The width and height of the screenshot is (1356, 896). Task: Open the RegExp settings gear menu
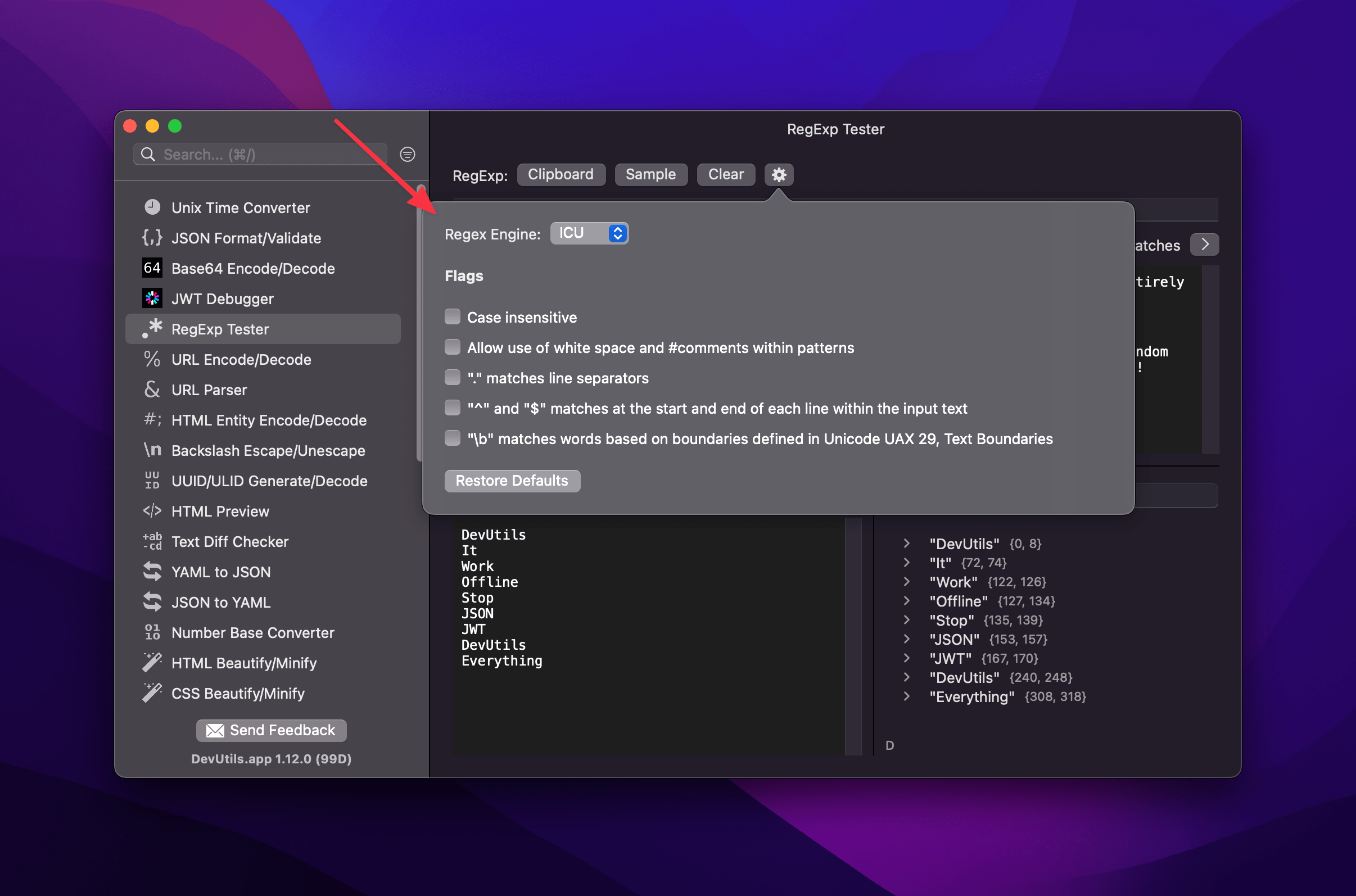tap(779, 173)
